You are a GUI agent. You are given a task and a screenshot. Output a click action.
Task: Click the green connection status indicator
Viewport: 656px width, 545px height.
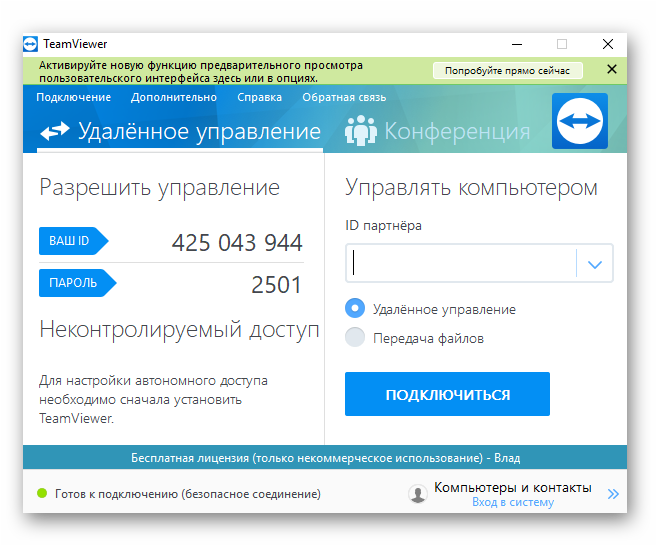[x=42, y=494]
